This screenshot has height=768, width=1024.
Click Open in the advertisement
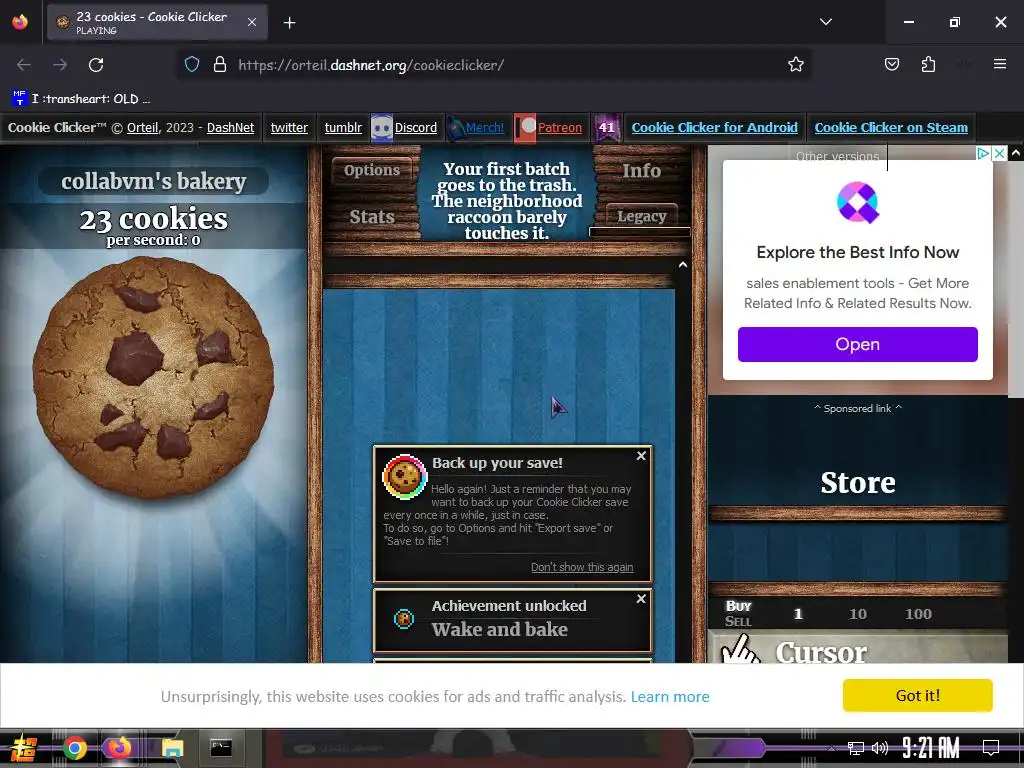click(857, 344)
